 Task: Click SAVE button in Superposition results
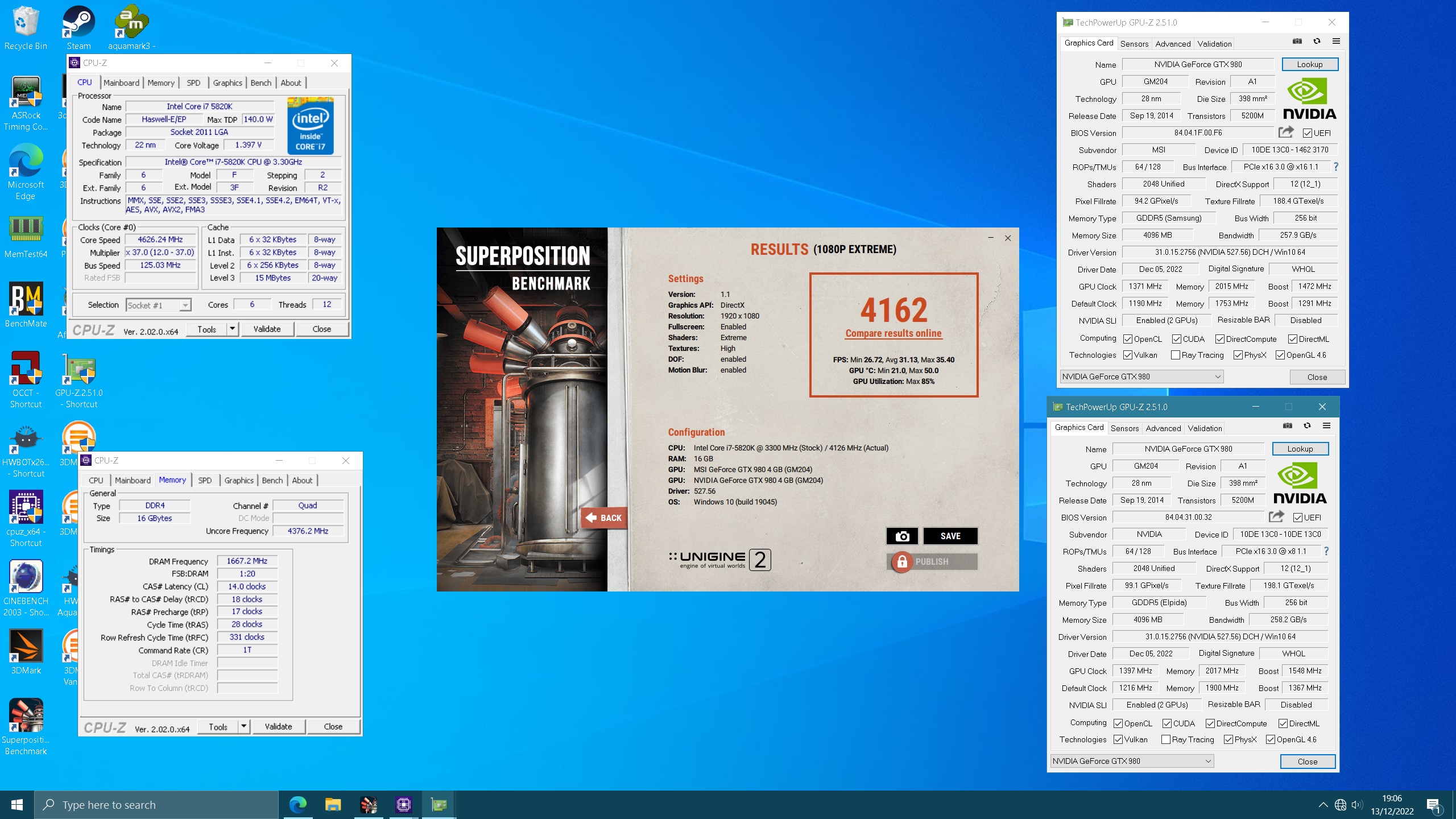tap(950, 536)
